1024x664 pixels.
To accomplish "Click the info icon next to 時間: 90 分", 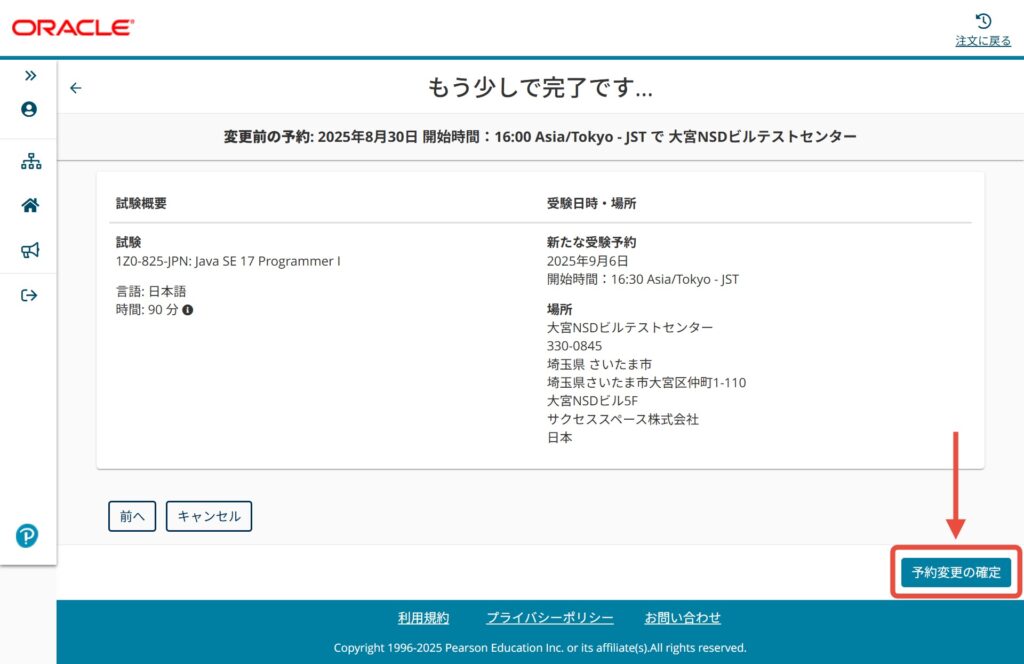I will (x=187, y=310).
